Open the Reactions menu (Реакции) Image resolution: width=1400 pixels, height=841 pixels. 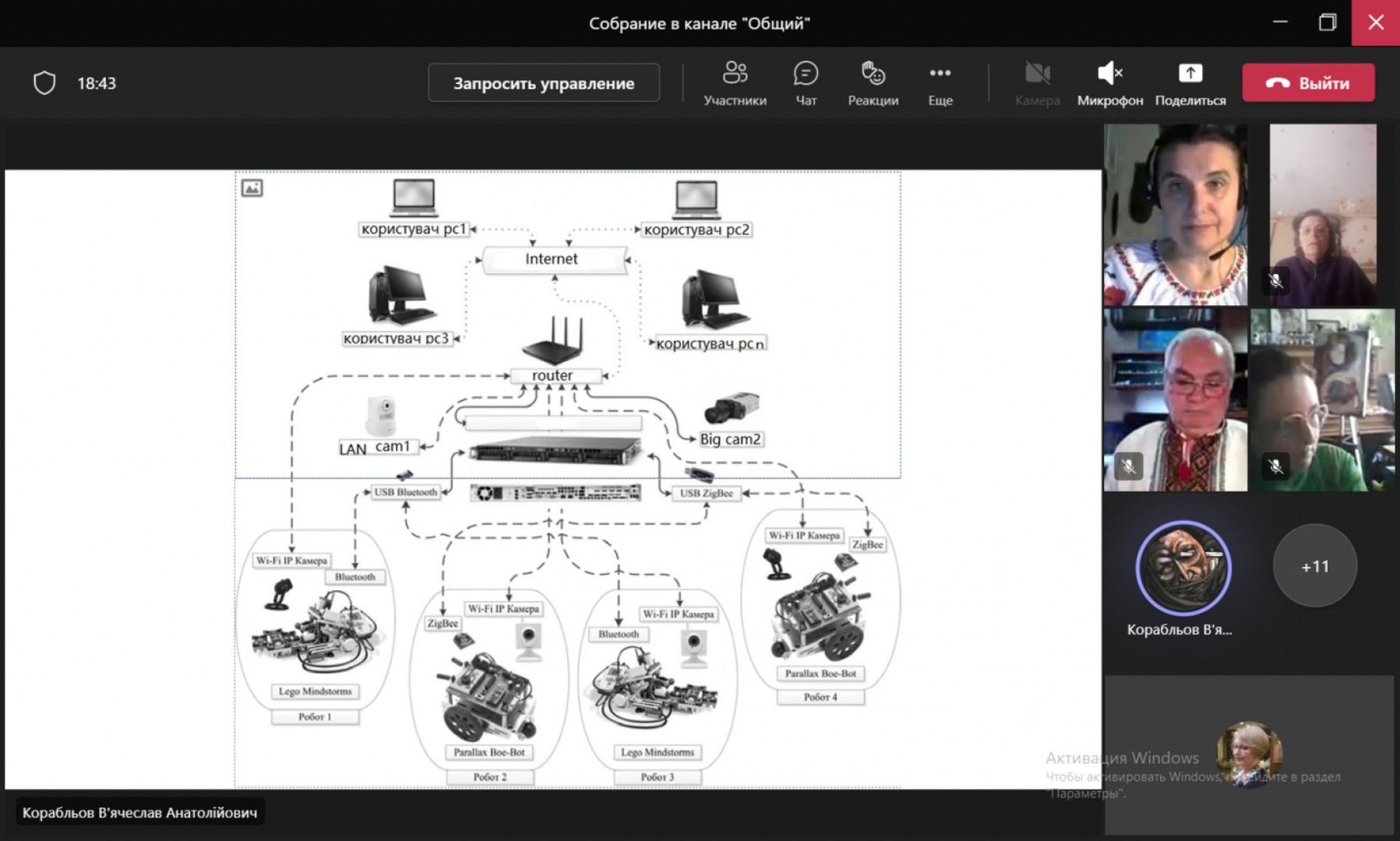tap(873, 83)
